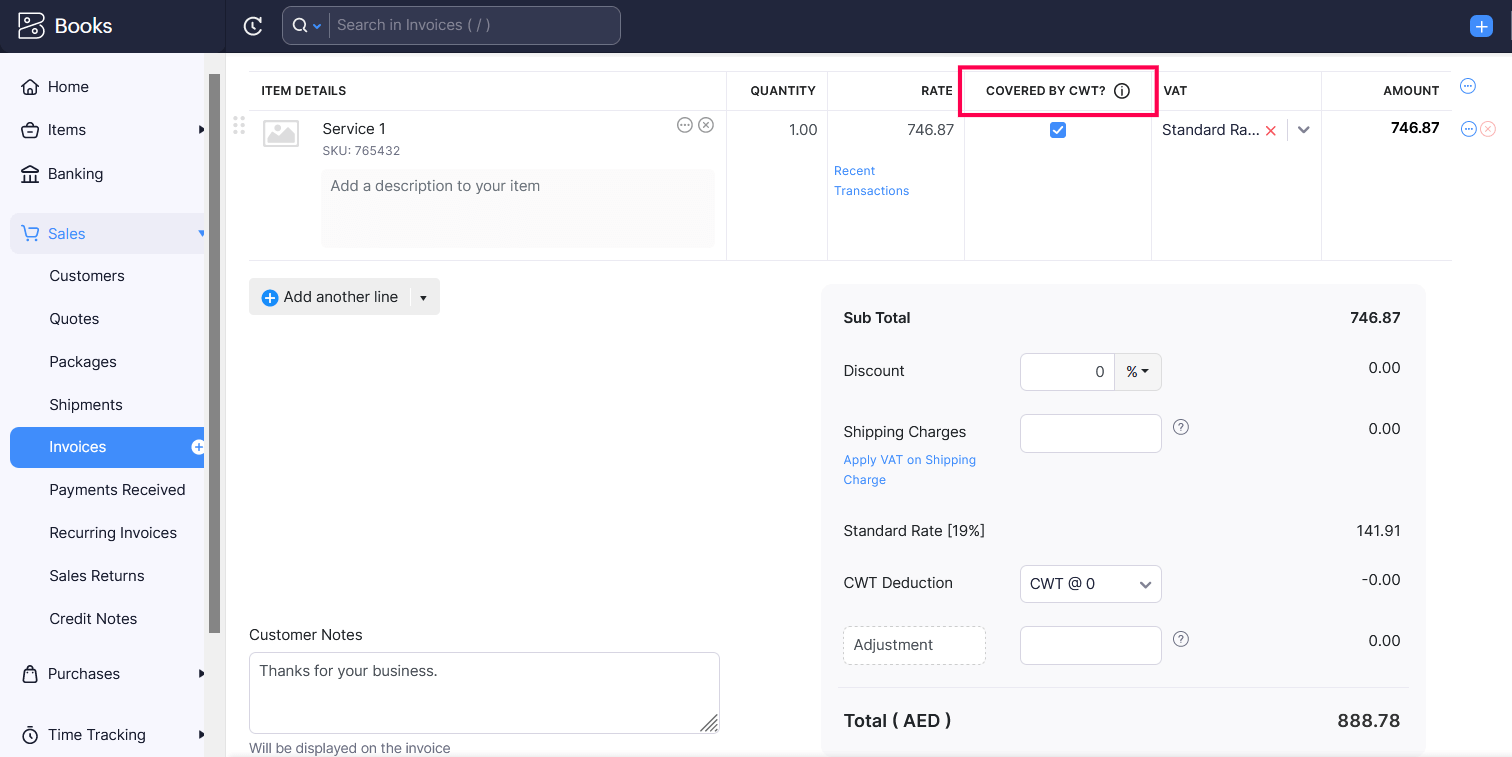This screenshot has height=757, width=1512.
Task: Click the Customer Notes text area
Action: (x=484, y=692)
